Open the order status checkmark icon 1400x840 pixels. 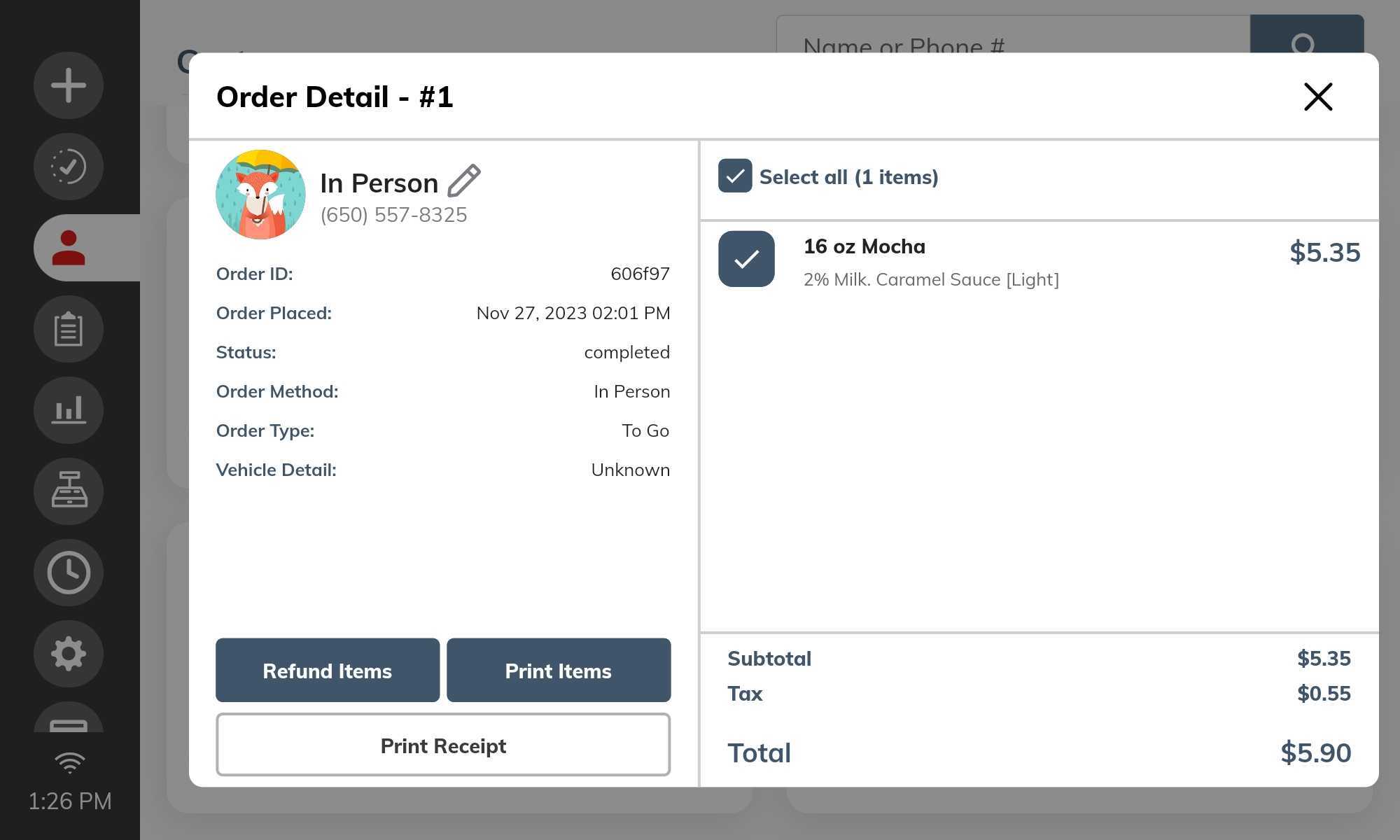(69, 167)
